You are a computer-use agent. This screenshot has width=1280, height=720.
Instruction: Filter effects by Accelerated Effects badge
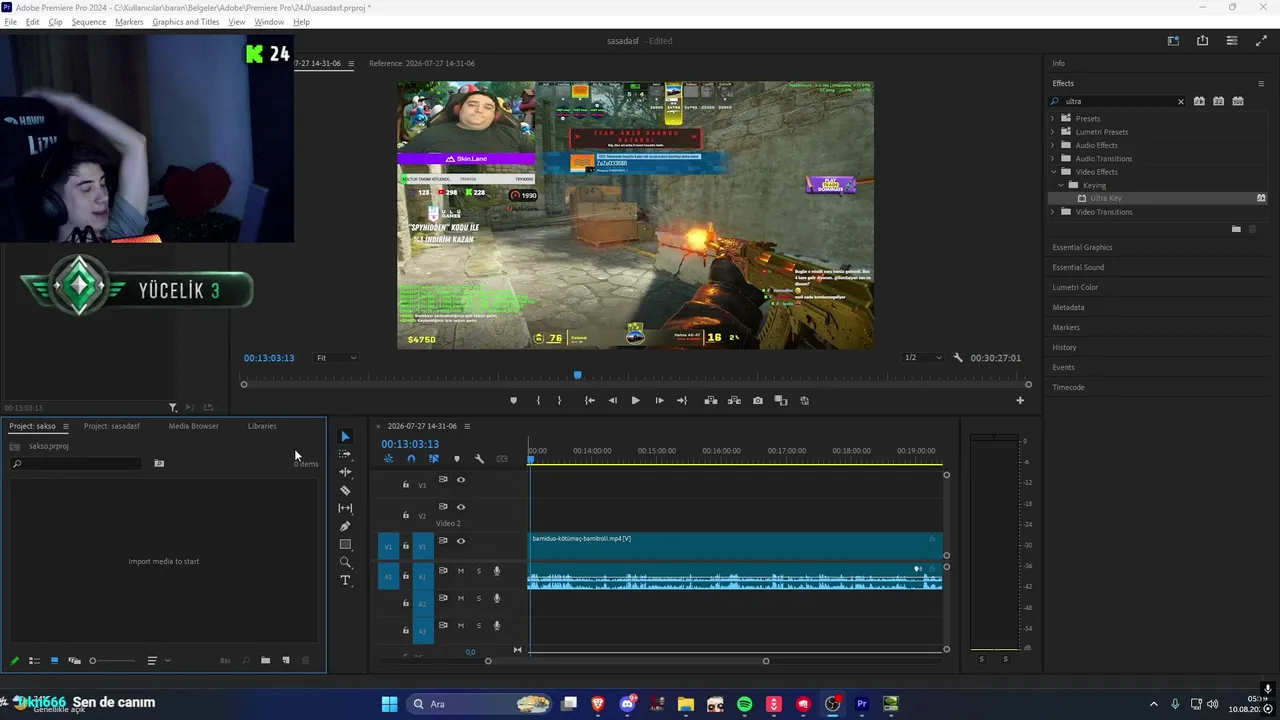click(x=1199, y=101)
